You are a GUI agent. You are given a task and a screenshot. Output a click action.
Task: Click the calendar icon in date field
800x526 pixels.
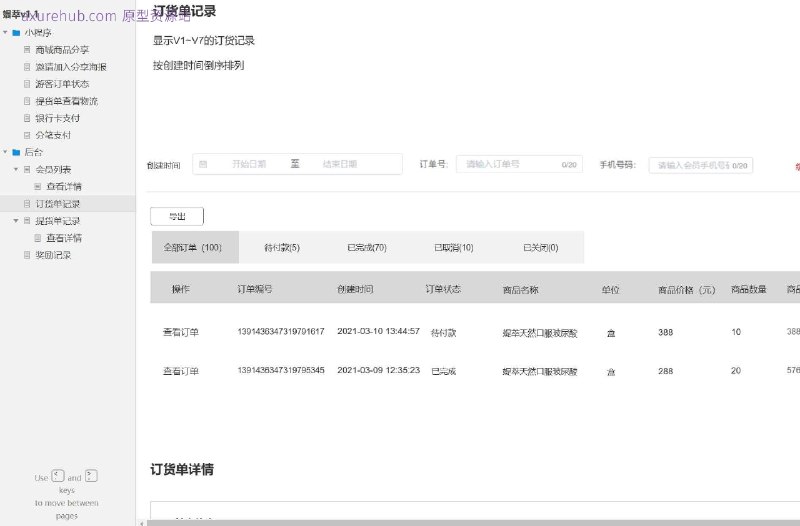click(x=203, y=164)
